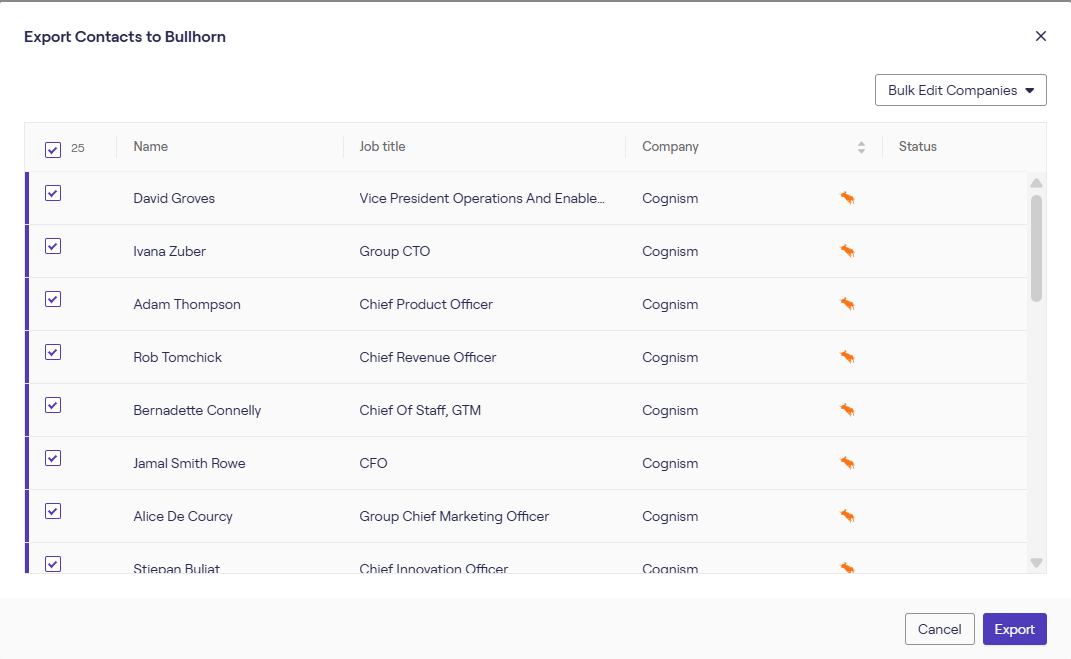
Task: Open Bulk Edit Companies dropdown
Action: click(960, 90)
